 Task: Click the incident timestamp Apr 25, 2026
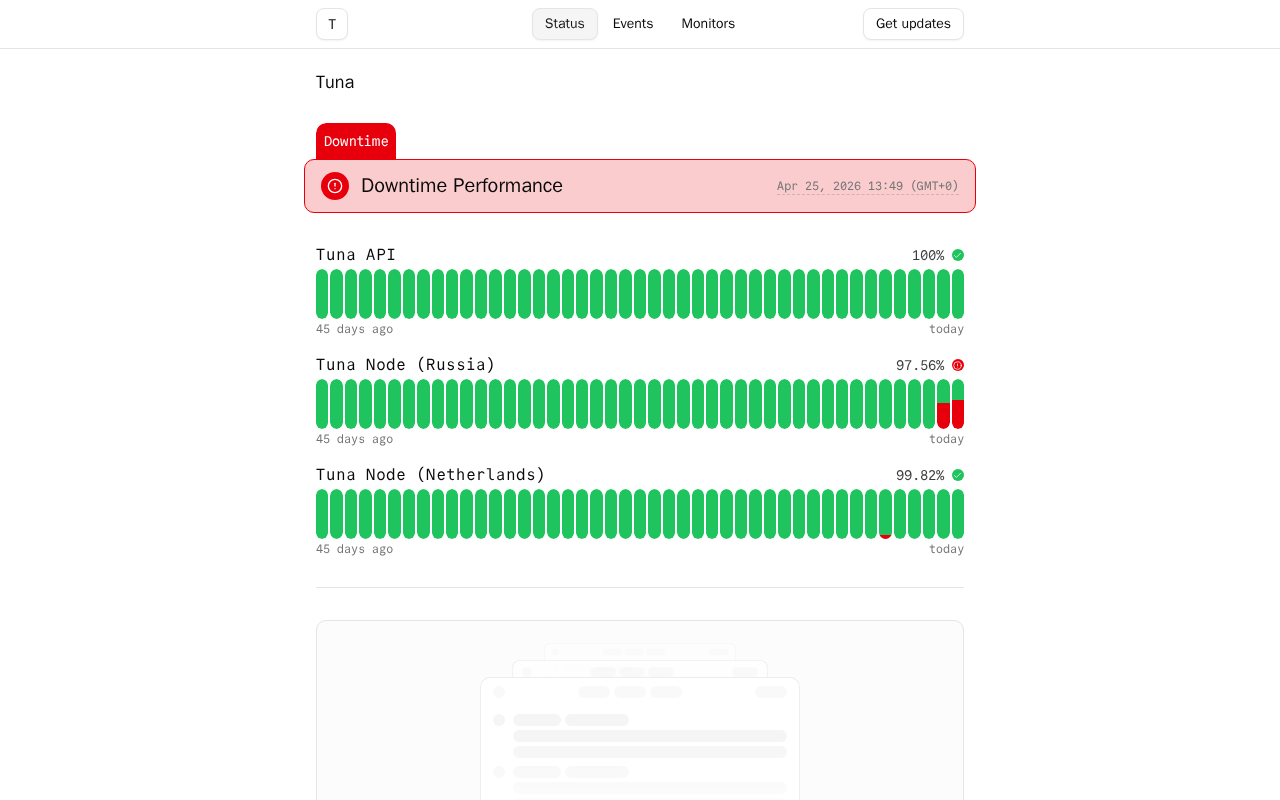point(867,186)
